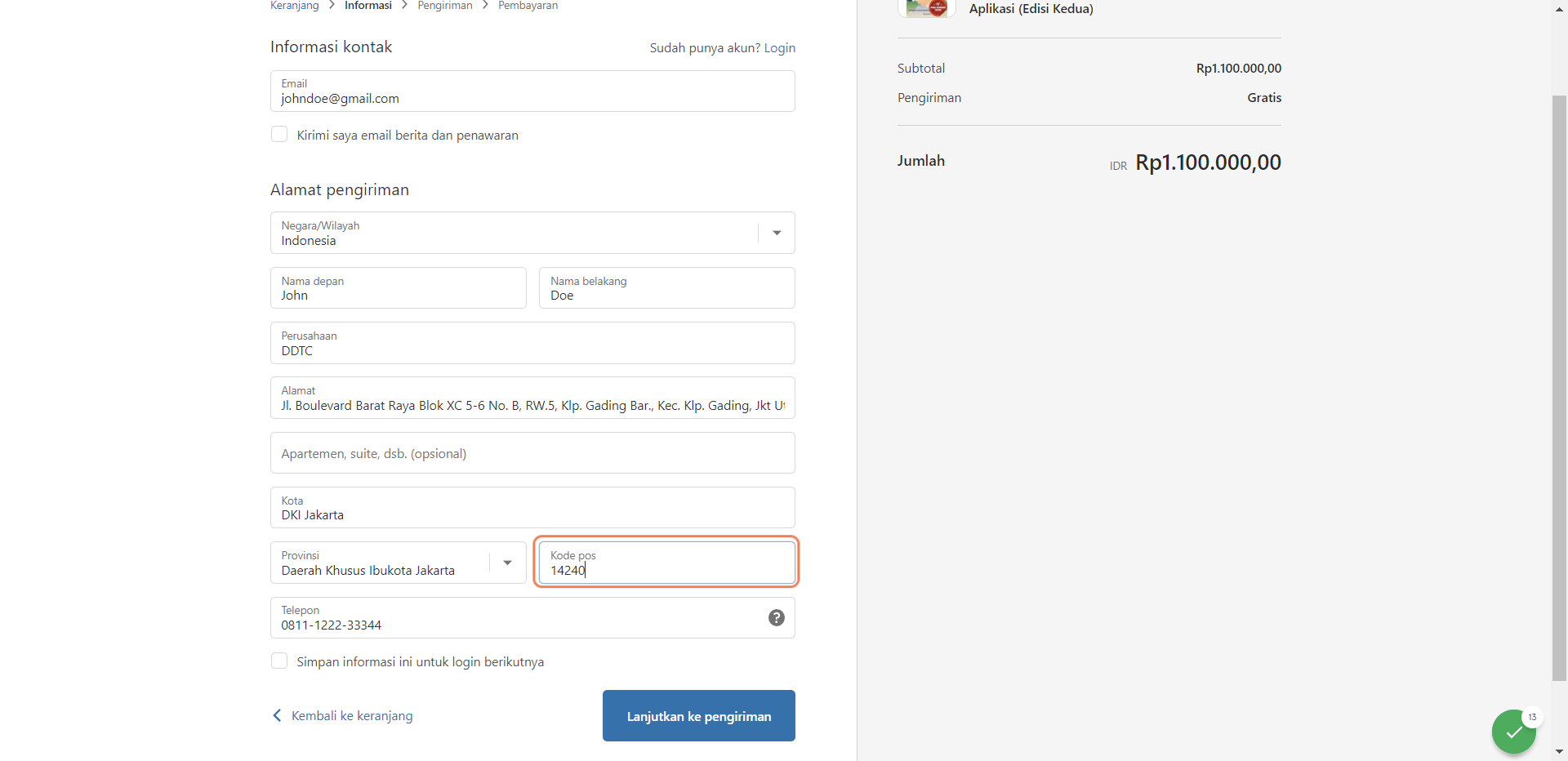This screenshot has width=1568, height=761.
Task: Enable Kirimi saya email berita dan penawaran
Action: coord(279,134)
